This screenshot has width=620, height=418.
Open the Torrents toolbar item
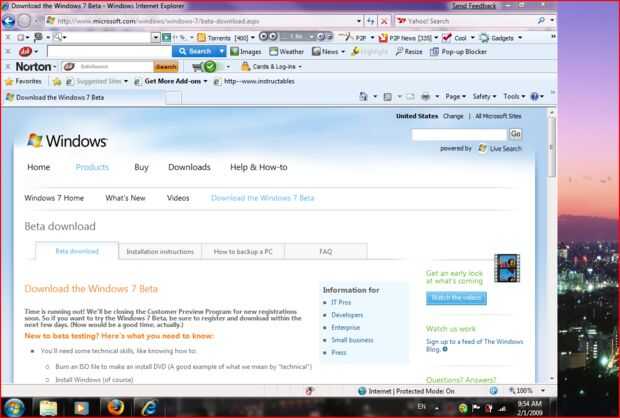[227, 38]
